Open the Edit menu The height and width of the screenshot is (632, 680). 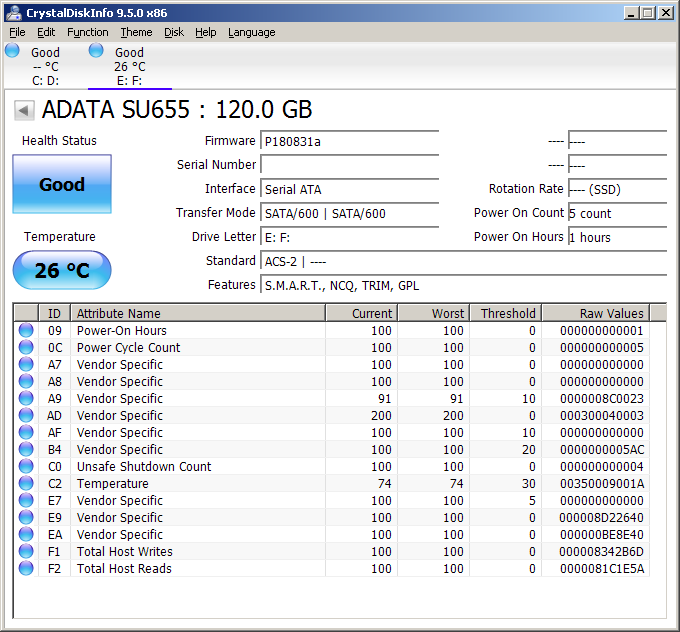point(46,33)
